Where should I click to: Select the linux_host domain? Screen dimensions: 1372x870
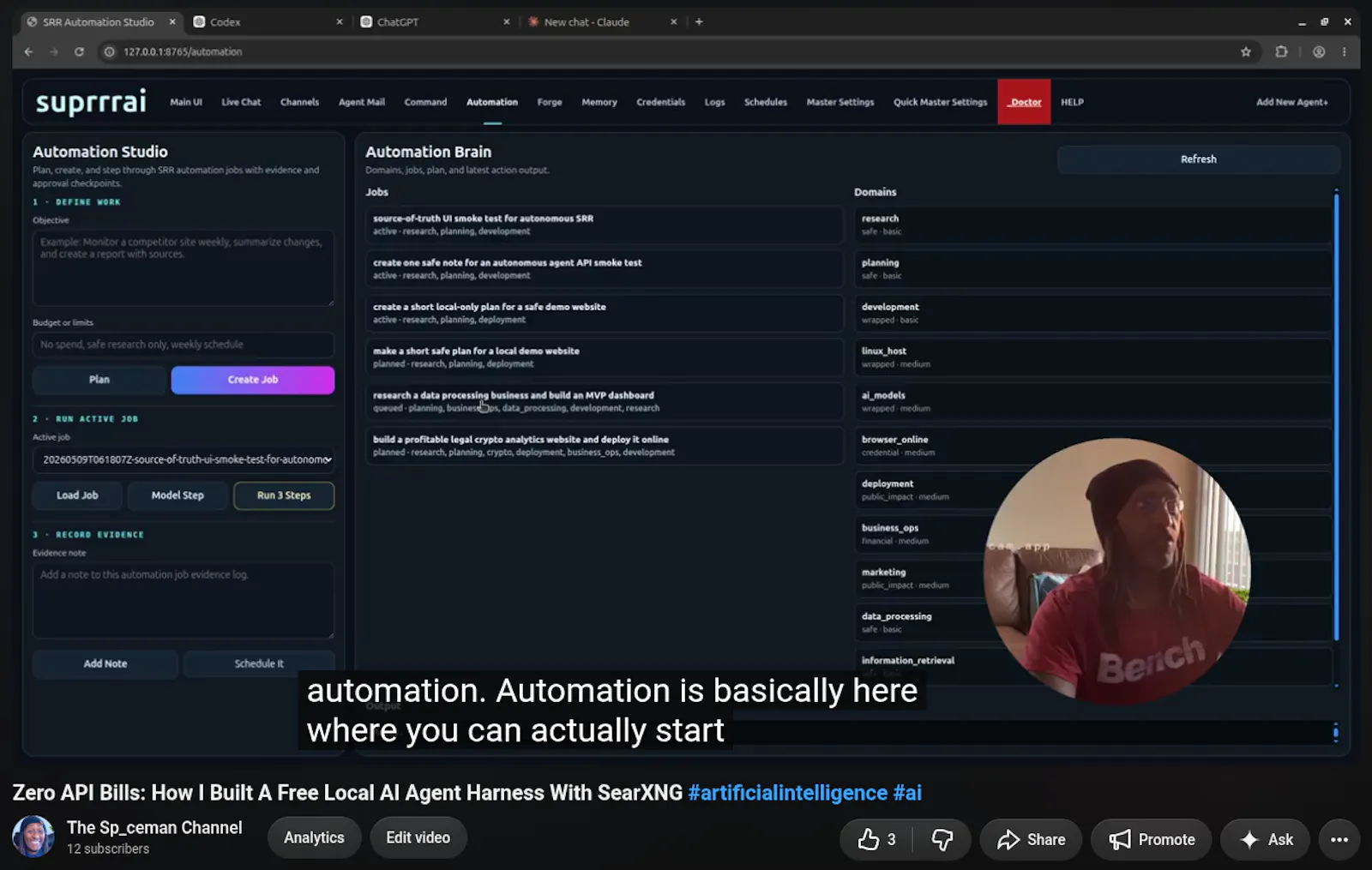point(1093,357)
